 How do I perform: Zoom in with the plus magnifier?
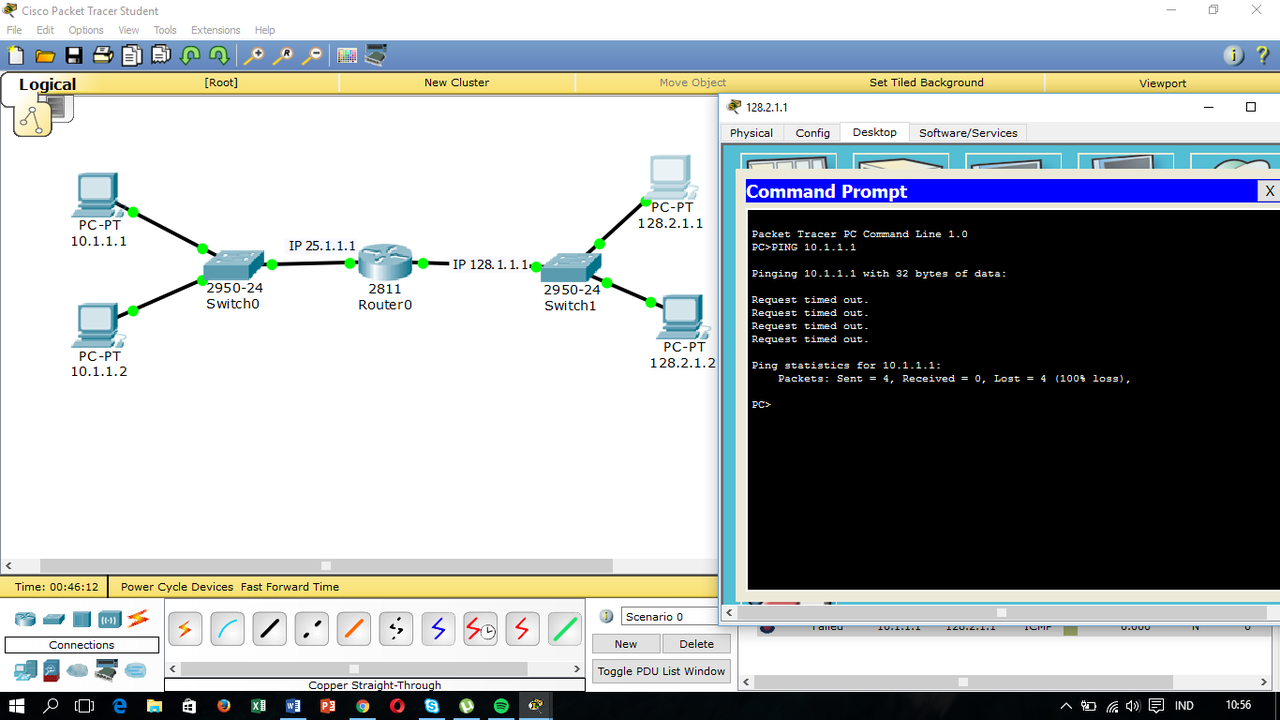254,56
